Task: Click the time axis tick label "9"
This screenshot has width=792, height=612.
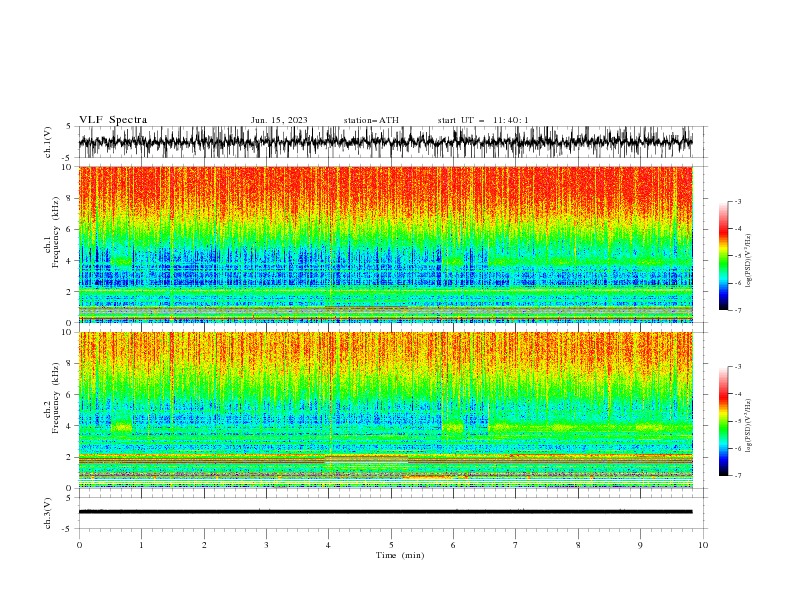Action: pos(640,545)
